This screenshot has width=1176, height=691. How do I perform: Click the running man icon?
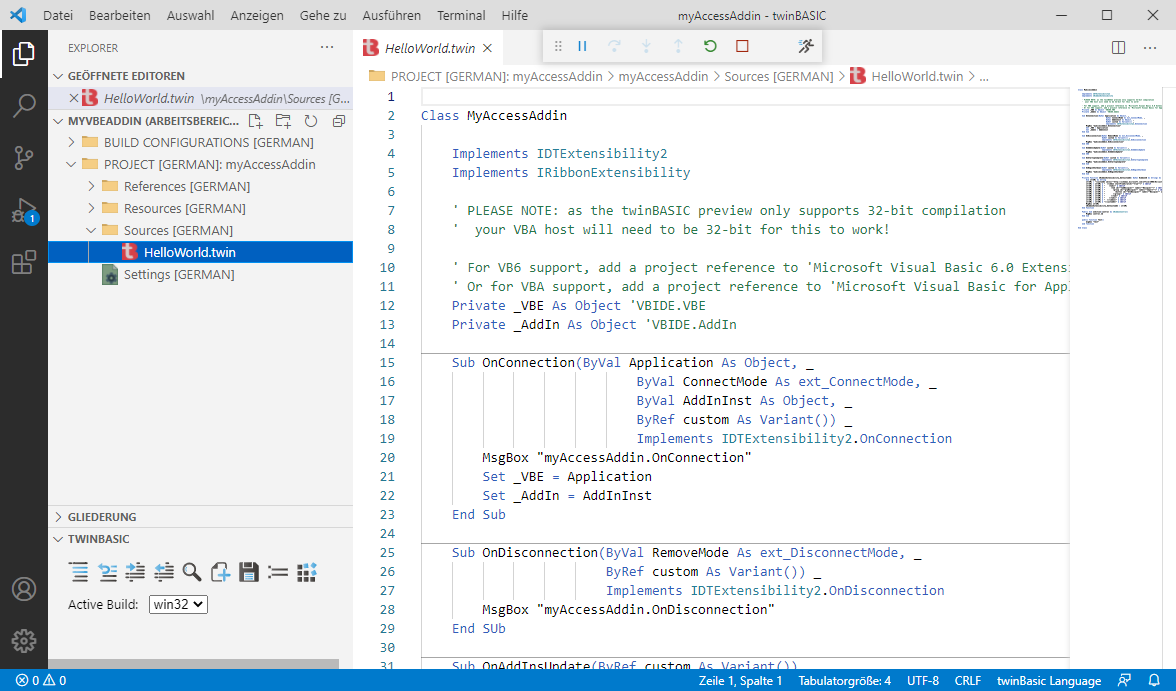tap(806, 46)
